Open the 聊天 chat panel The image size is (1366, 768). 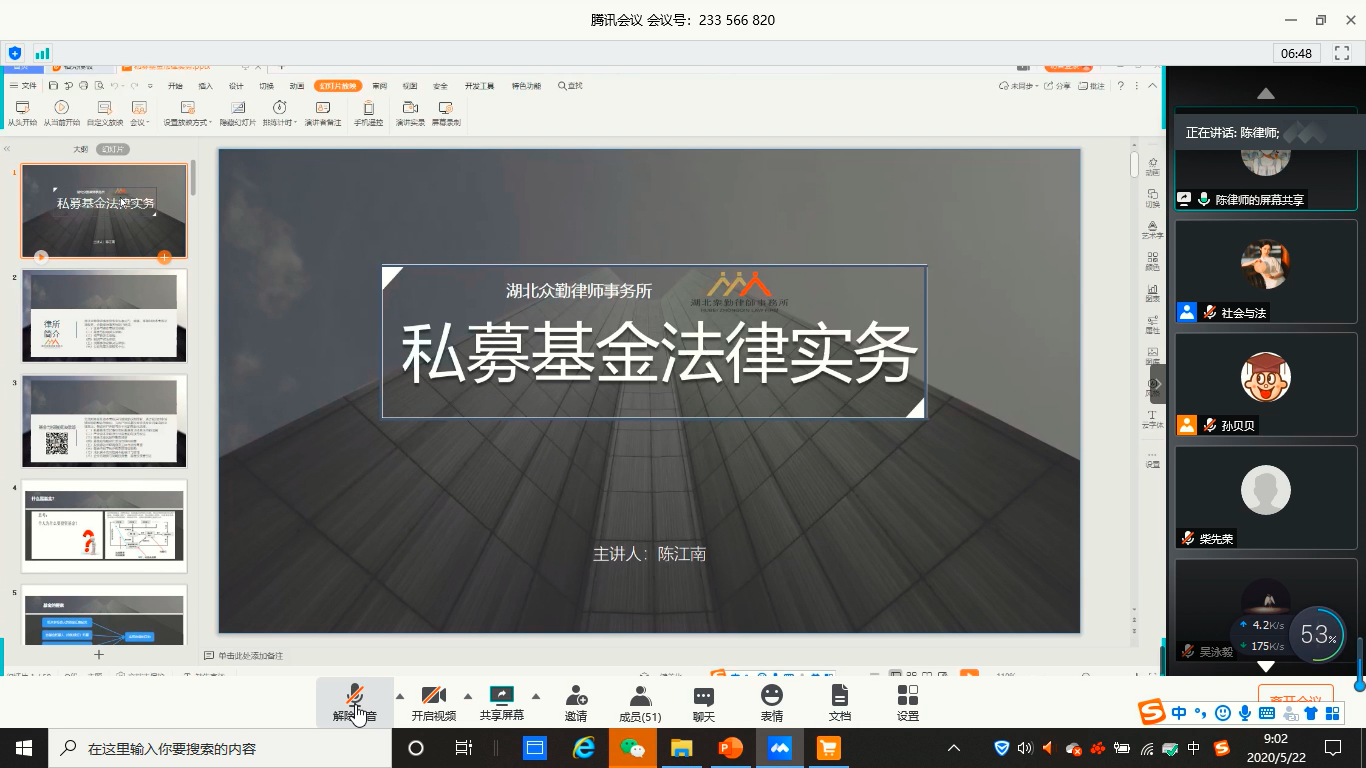[704, 701]
